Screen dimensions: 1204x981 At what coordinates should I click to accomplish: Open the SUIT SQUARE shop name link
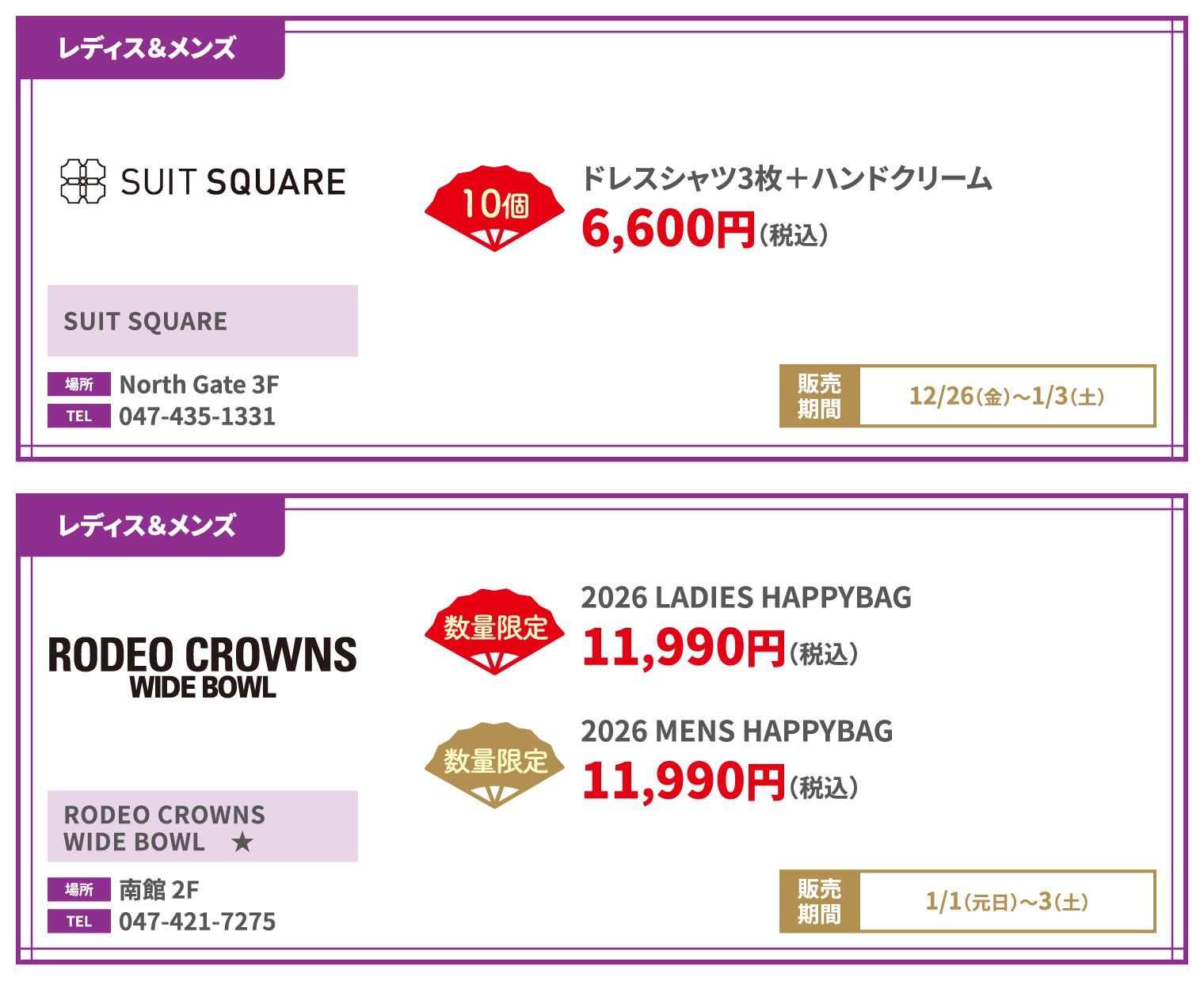[146, 321]
